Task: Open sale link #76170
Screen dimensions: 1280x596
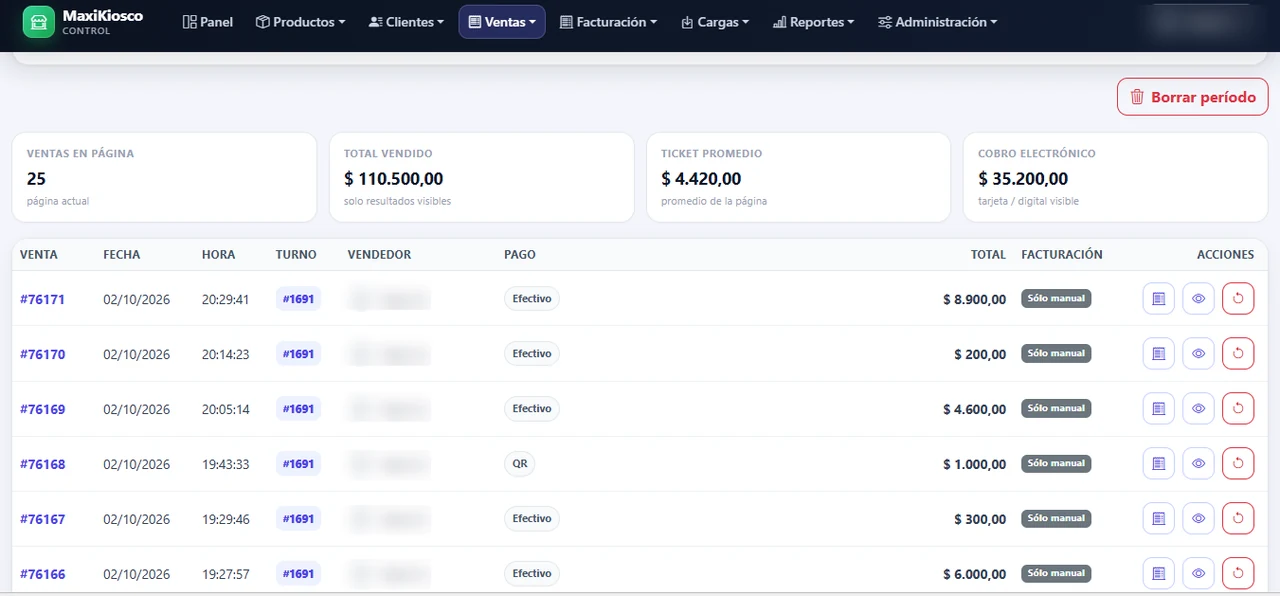Action: [42, 354]
